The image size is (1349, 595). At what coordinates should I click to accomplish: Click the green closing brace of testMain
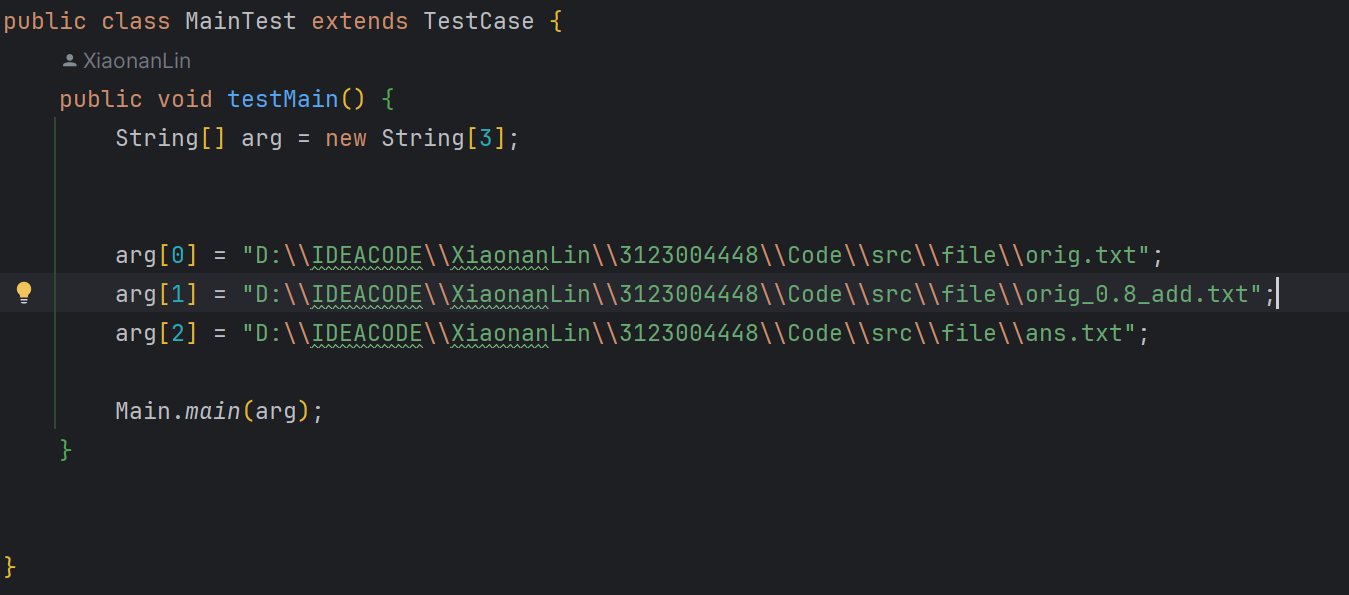(x=66, y=450)
